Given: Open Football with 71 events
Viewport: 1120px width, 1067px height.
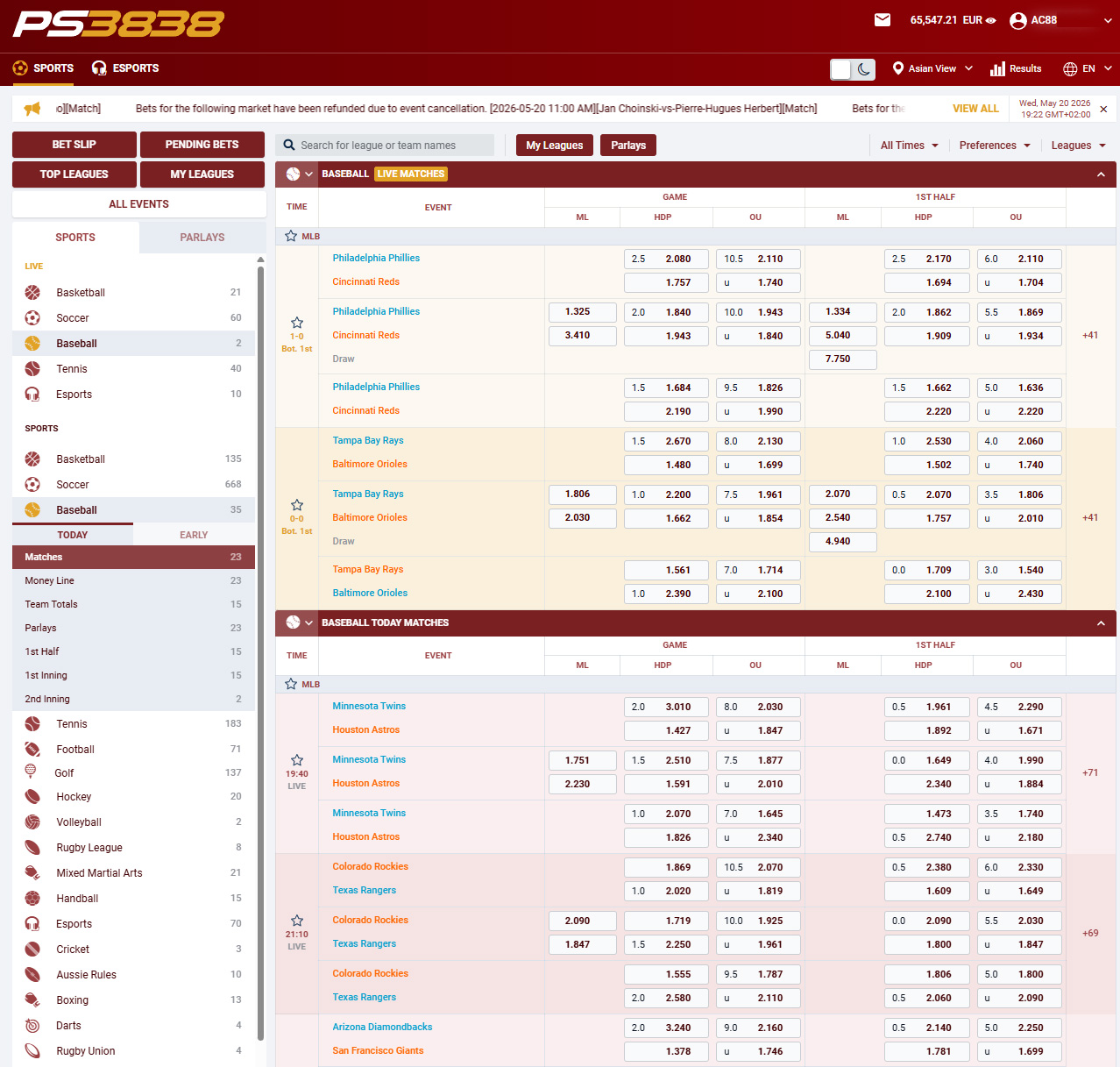Looking at the screenshot, I should 133,750.
